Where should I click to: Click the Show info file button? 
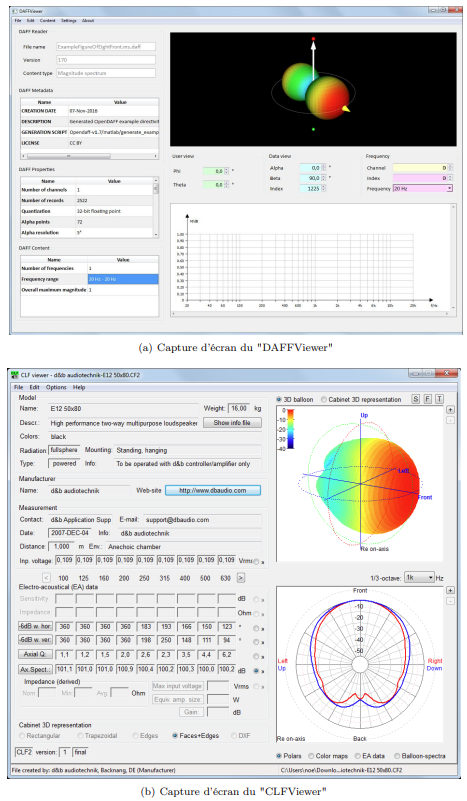[232, 422]
